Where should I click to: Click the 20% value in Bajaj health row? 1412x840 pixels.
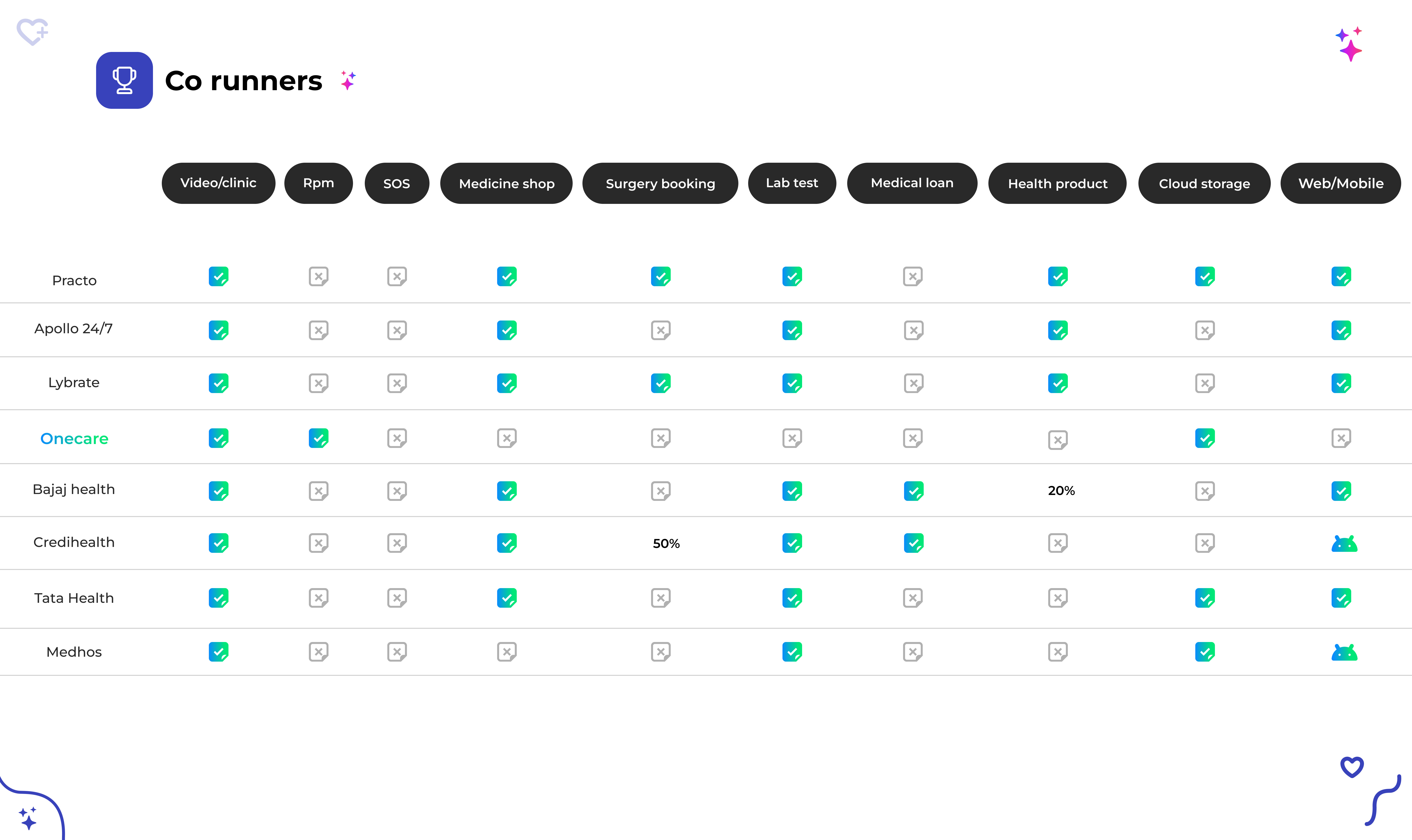1061,491
